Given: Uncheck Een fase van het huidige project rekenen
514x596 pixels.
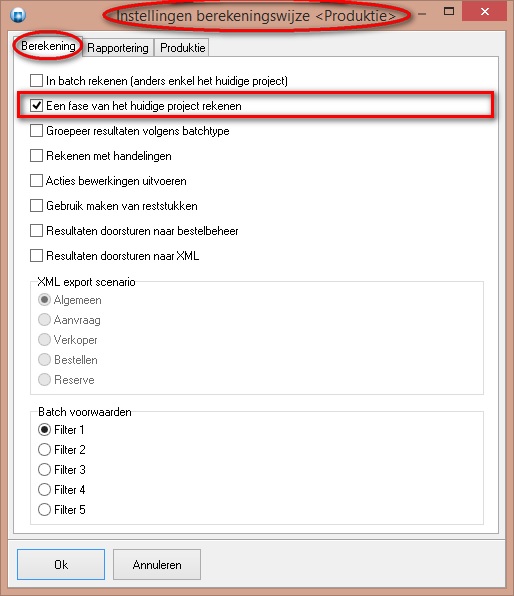Looking at the screenshot, I should (x=36, y=106).
